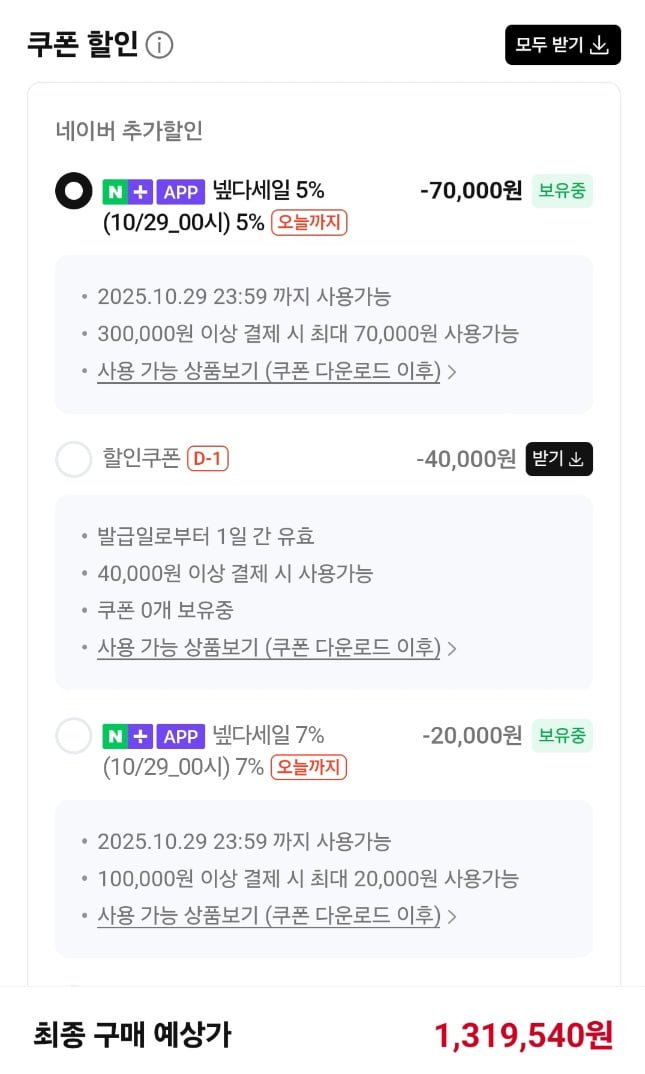
Task: Click the APP badge on 5% coupon
Action: (181, 191)
